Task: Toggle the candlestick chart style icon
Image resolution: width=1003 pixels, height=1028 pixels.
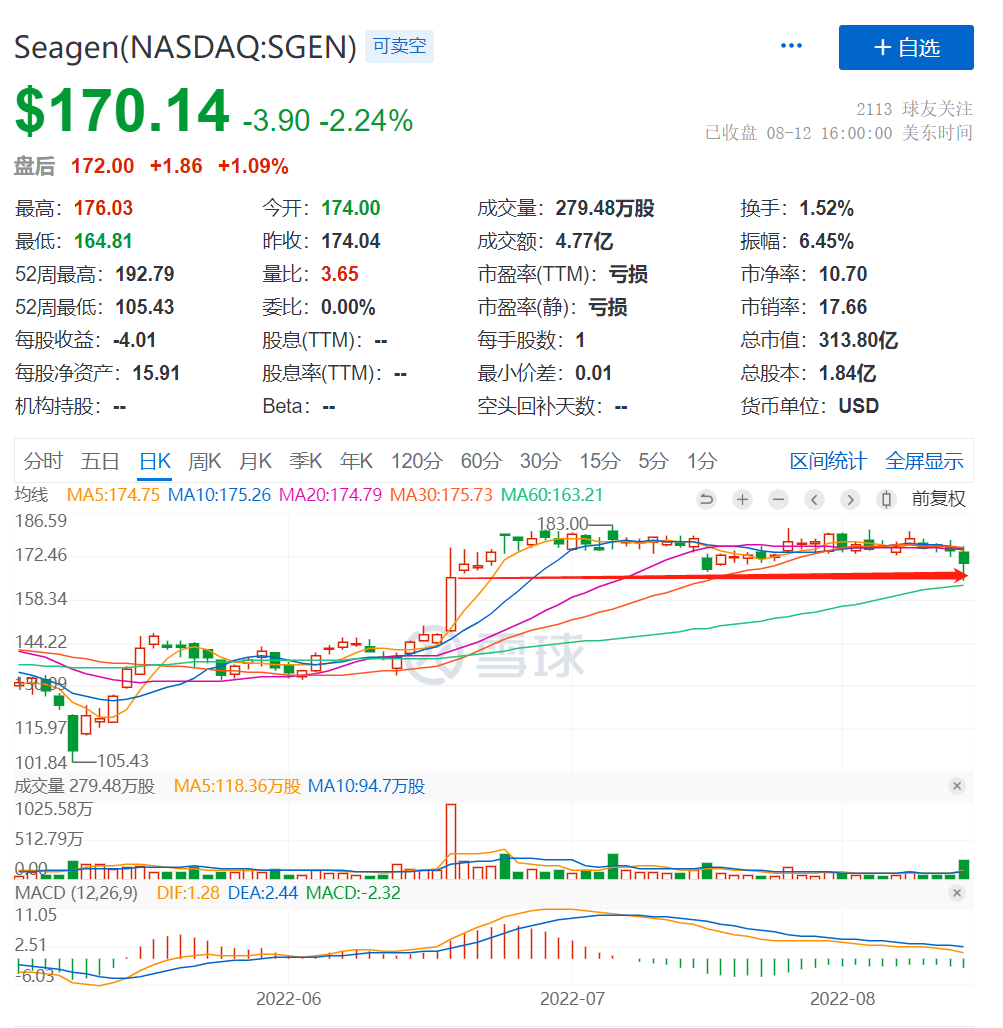Action: point(885,499)
